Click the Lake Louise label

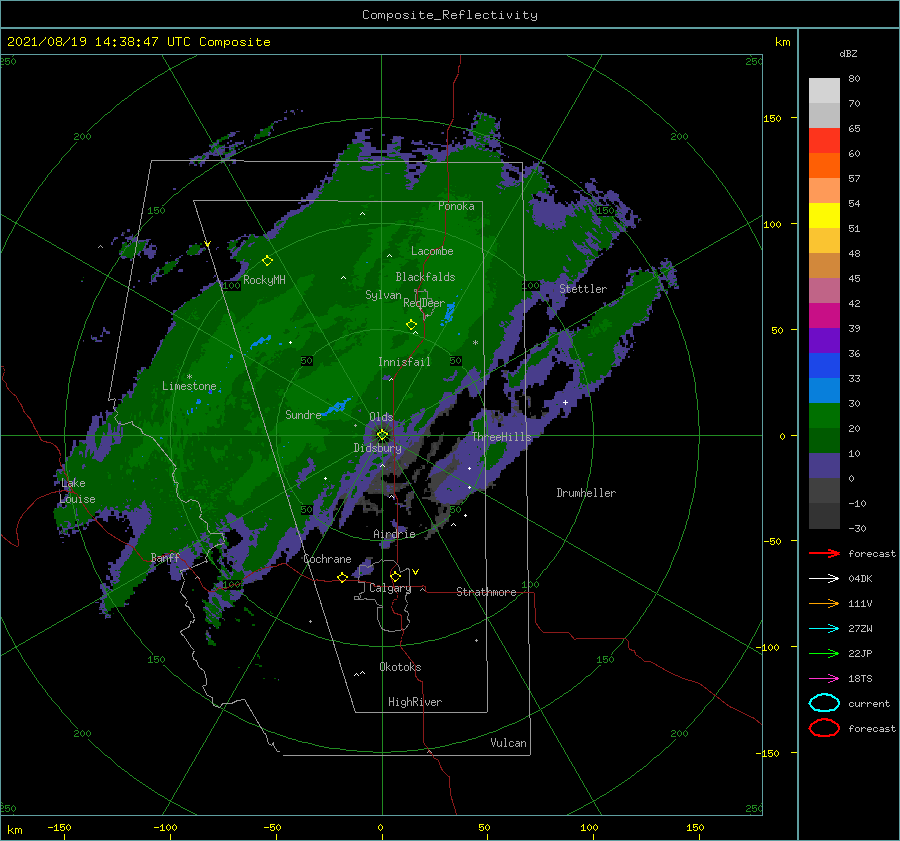point(77,491)
